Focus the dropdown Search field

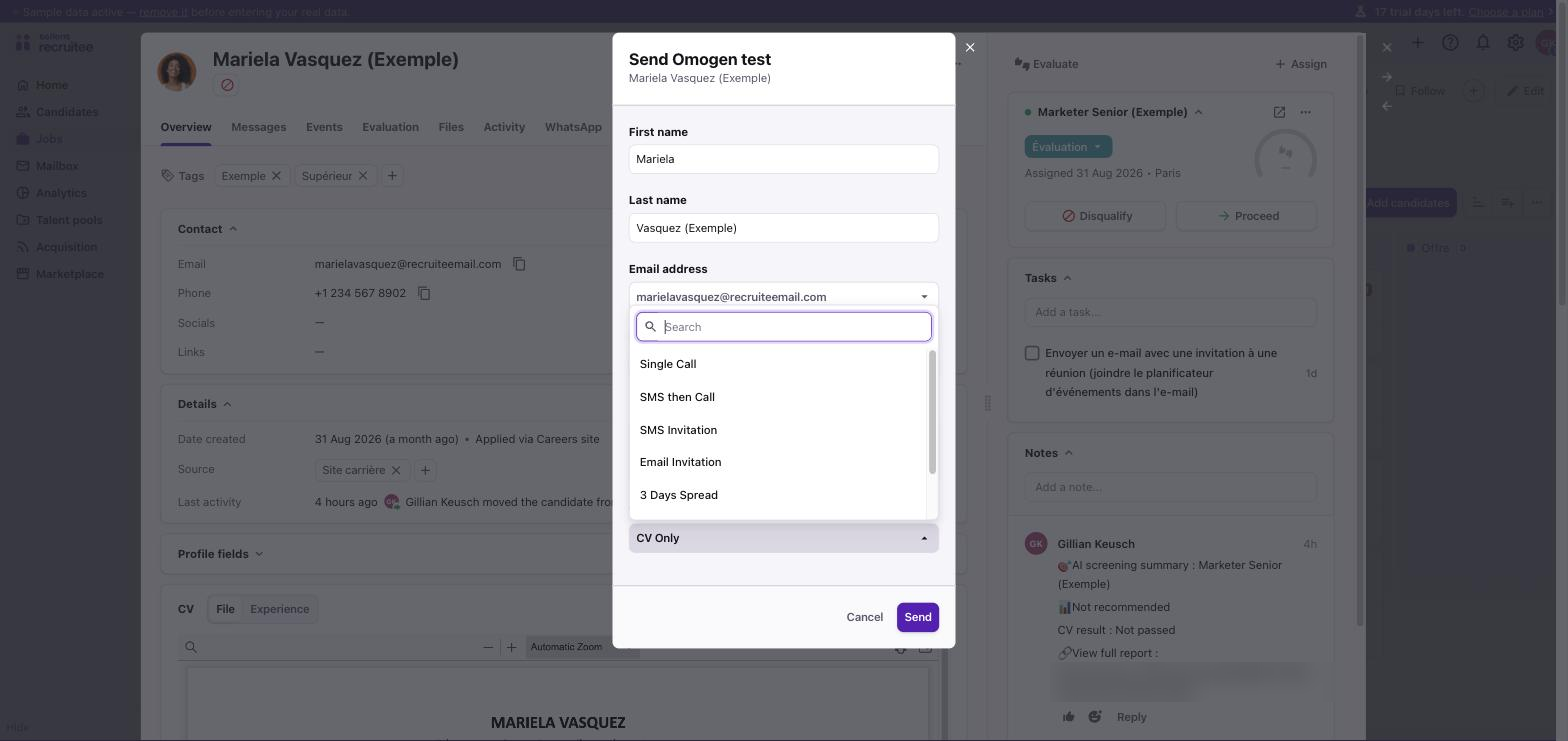pyautogui.click(x=783, y=327)
